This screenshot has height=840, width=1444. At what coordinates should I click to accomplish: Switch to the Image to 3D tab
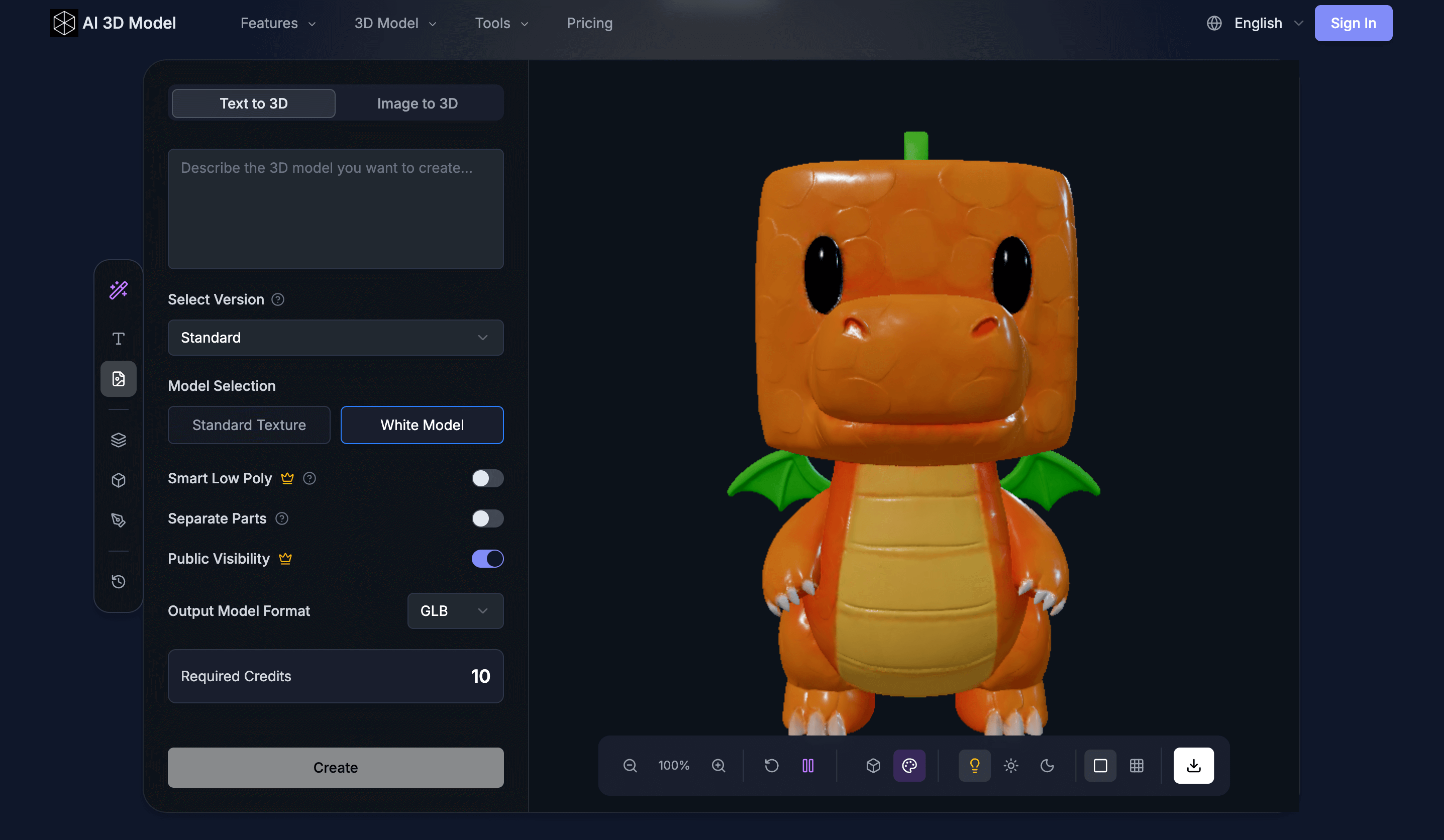click(x=418, y=103)
